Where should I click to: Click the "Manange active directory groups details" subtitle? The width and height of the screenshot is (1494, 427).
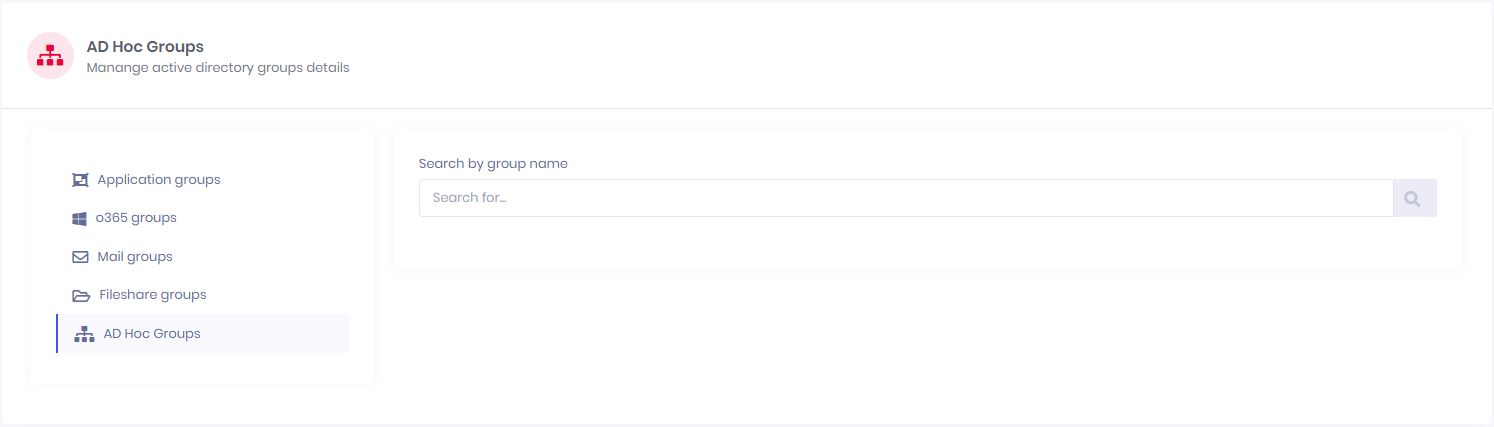[x=218, y=68]
